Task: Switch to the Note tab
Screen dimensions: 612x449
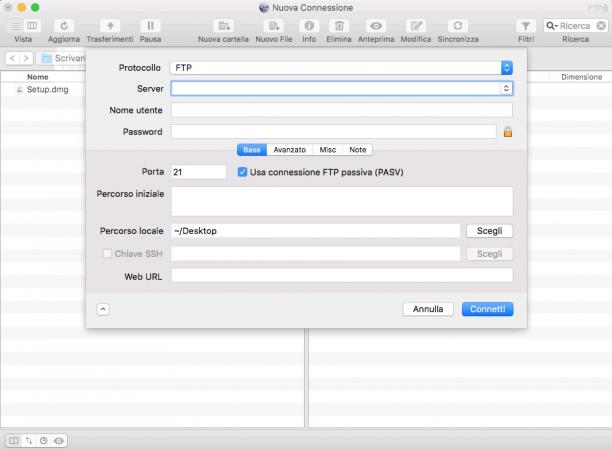Action: pyautogui.click(x=358, y=150)
